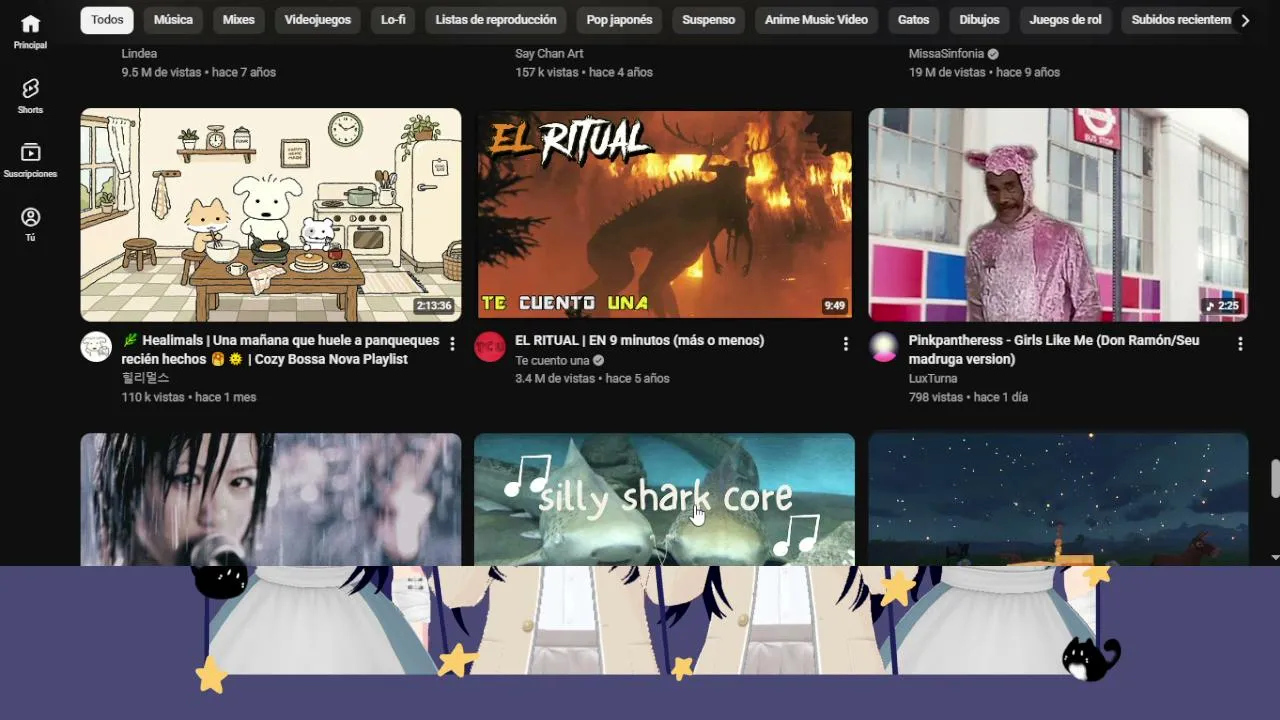Select the Todos filter chip
This screenshot has width=1280, height=720.
(107, 20)
